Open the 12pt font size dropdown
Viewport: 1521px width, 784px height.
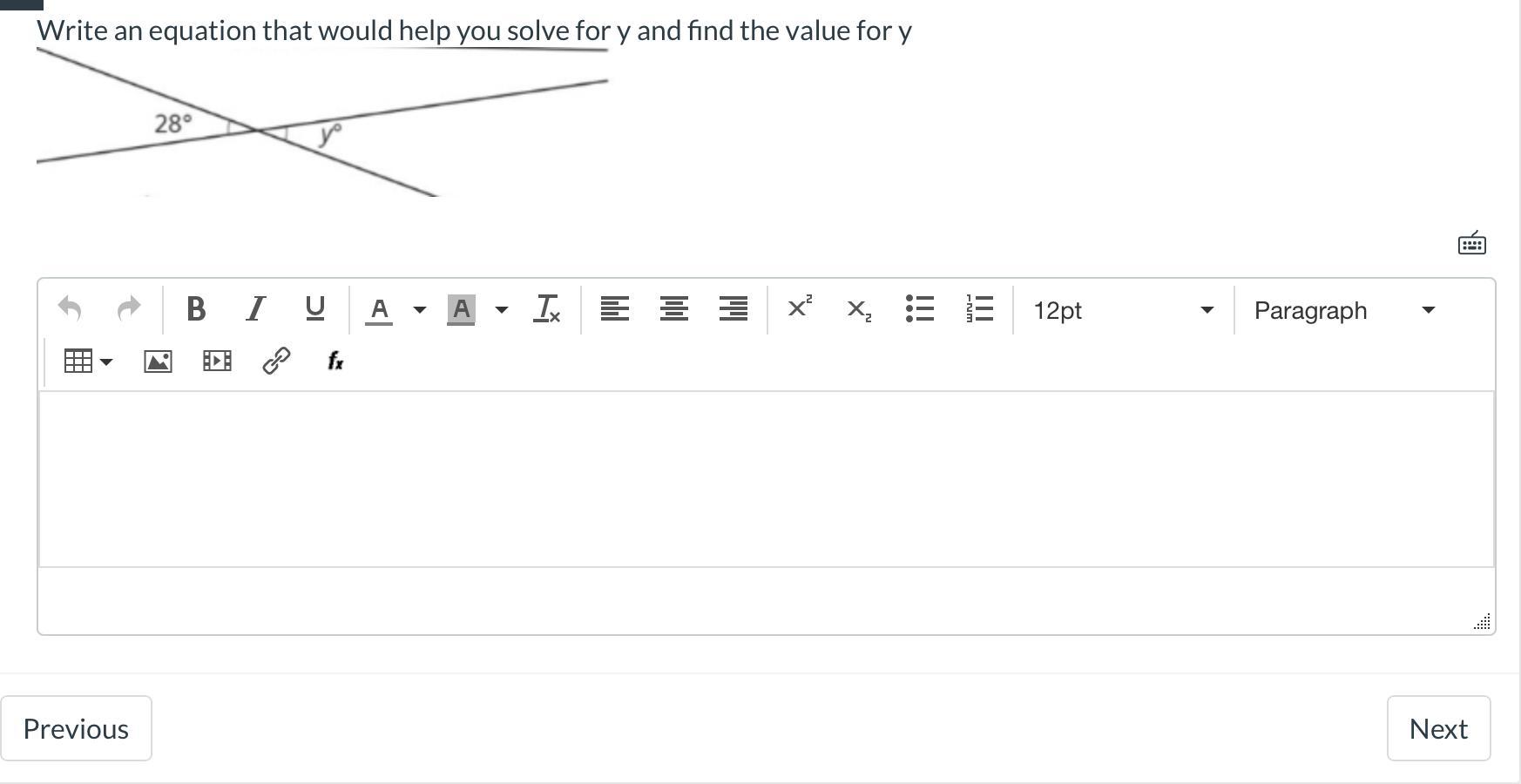click(1124, 310)
